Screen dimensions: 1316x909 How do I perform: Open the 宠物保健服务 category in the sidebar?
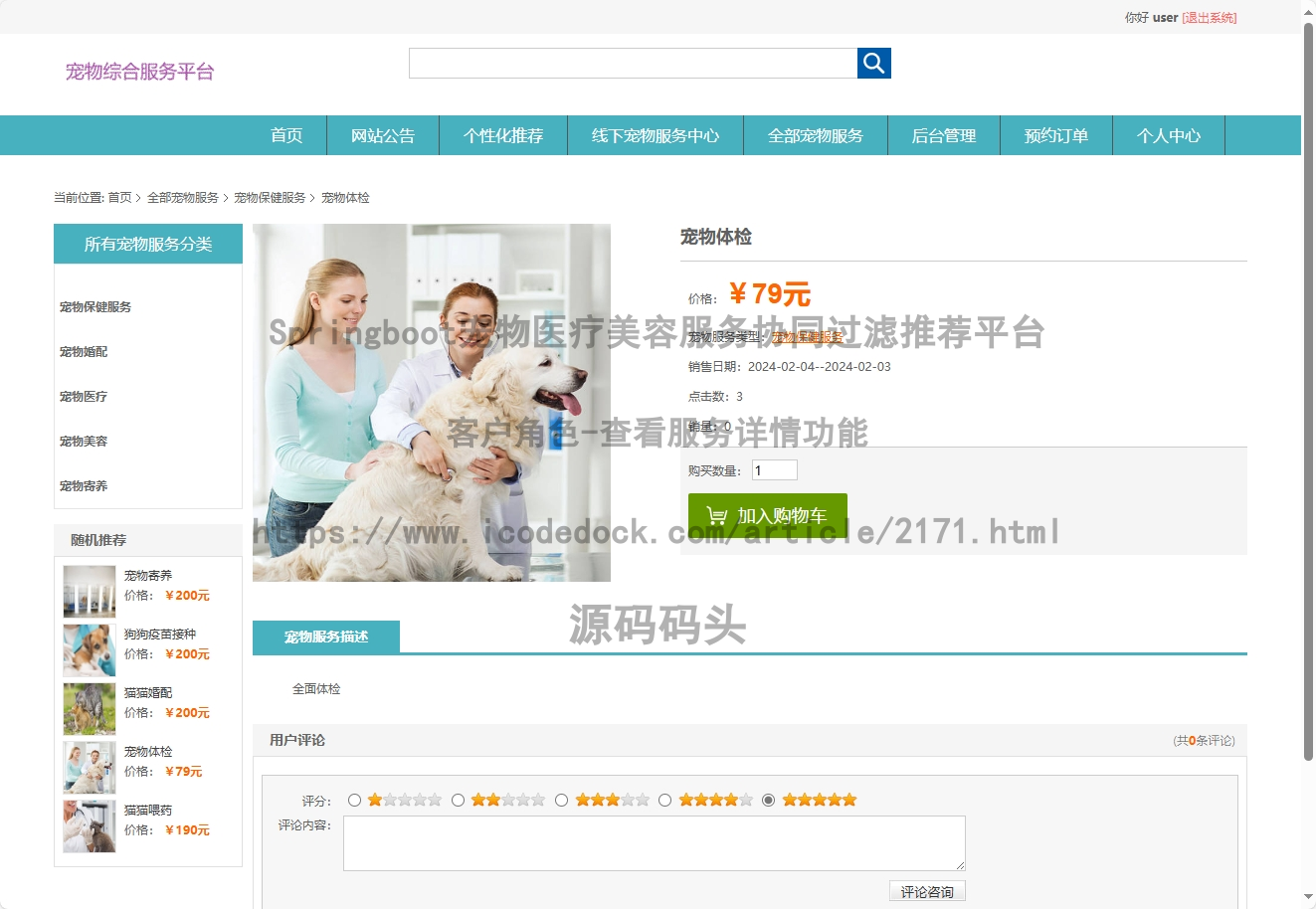click(95, 307)
